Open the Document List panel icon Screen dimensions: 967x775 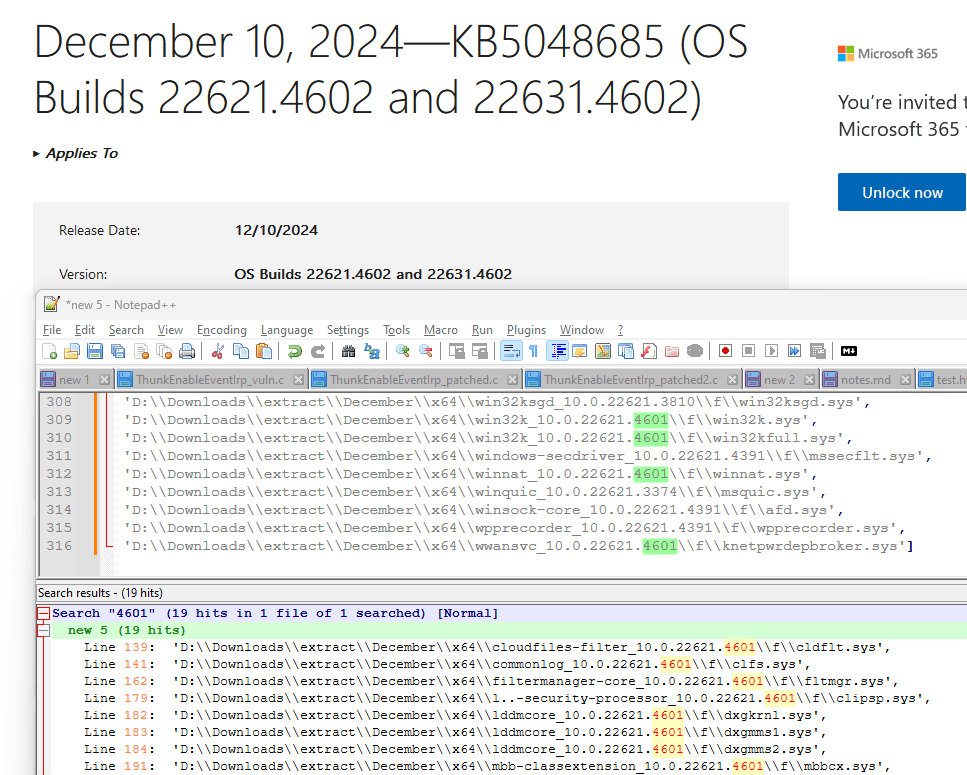[625, 351]
